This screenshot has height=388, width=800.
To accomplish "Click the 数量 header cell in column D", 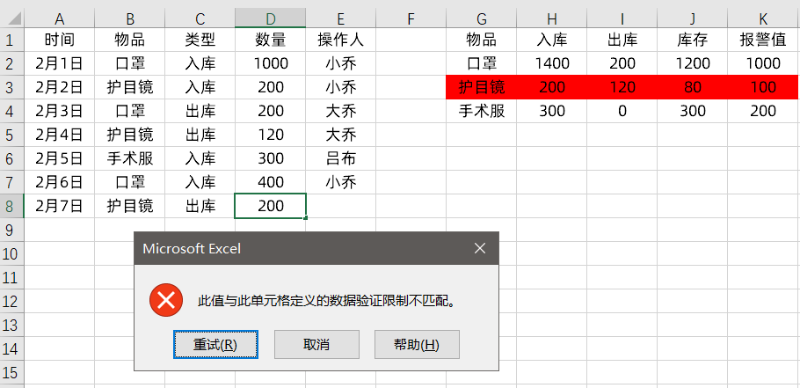I will 270,40.
